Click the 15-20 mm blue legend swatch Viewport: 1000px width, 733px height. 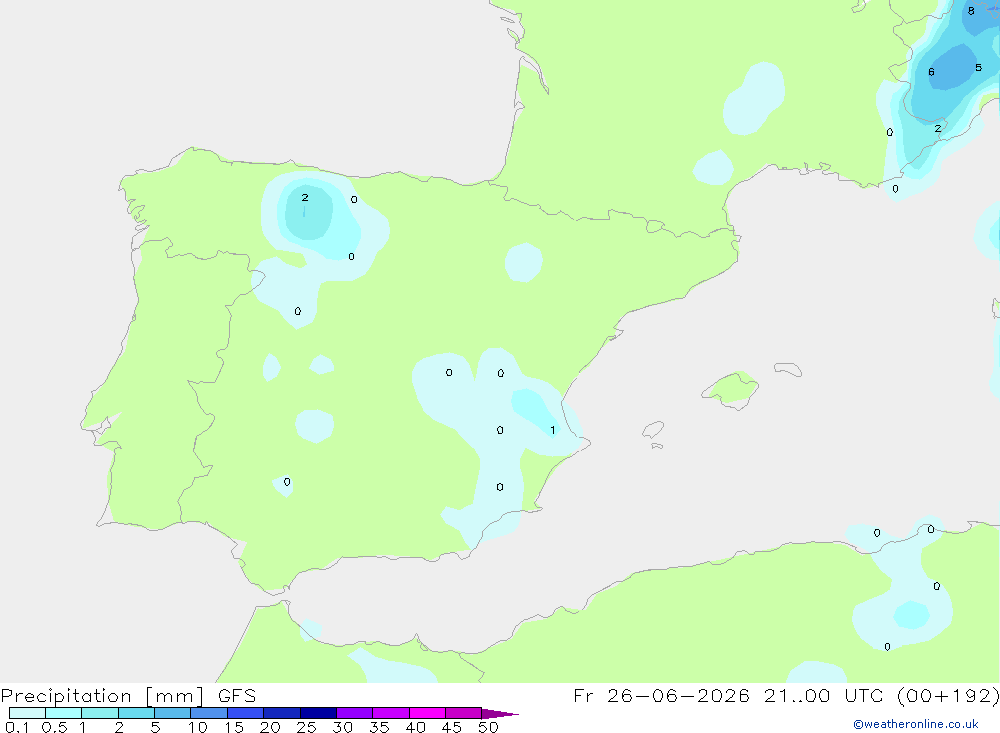246,713
